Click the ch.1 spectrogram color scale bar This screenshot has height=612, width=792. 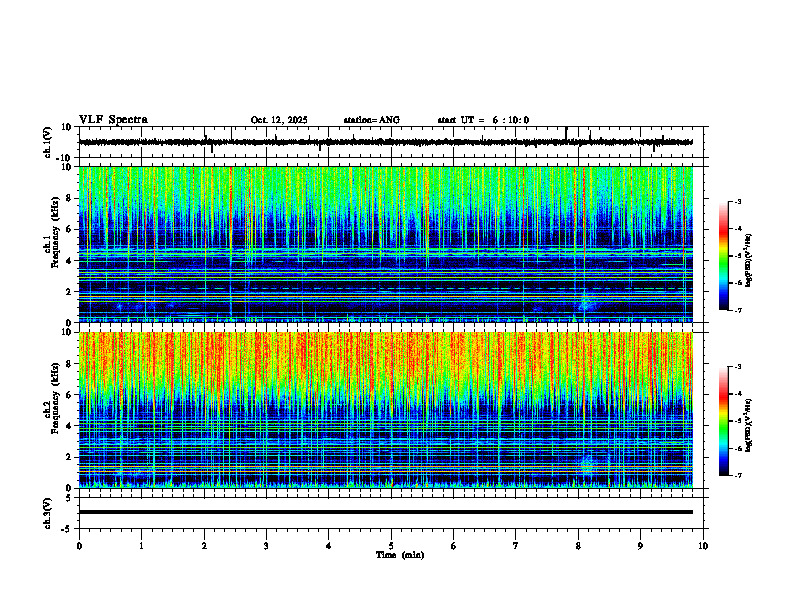point(724,256)
